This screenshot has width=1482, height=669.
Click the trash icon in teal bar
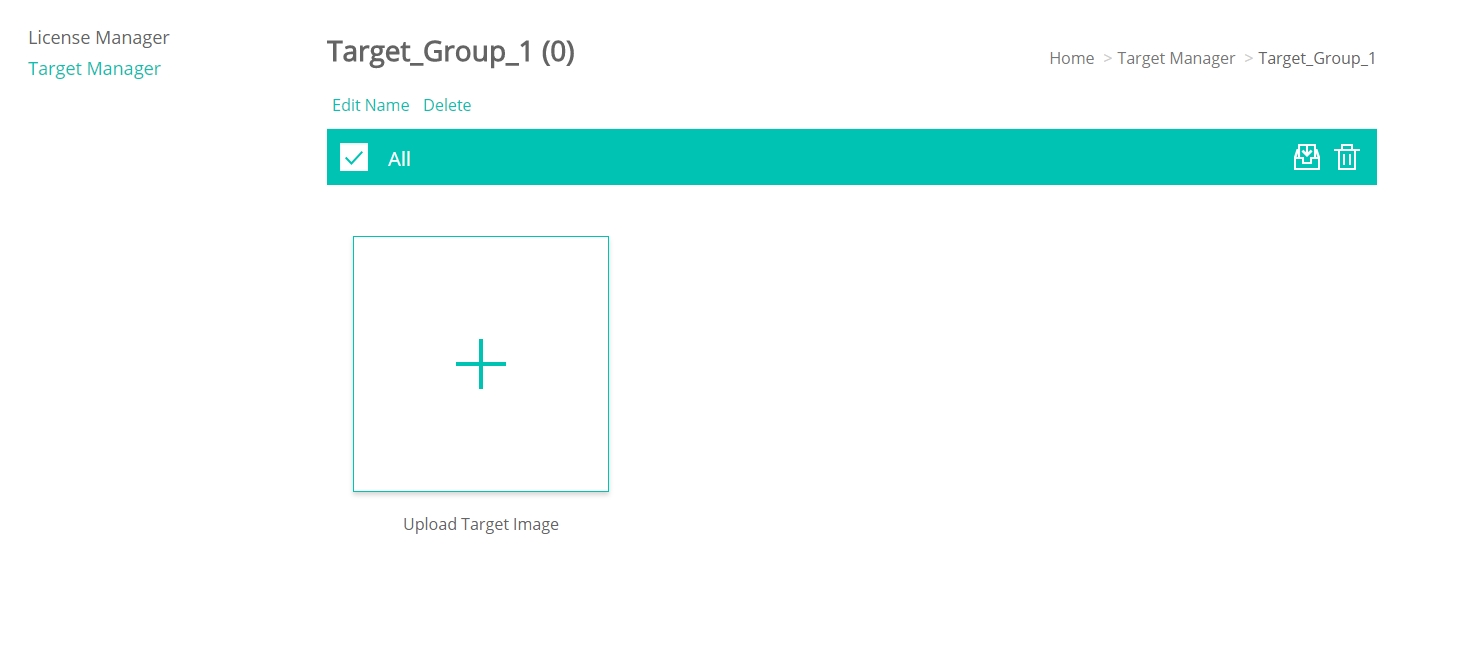(x=1347, y=157)
